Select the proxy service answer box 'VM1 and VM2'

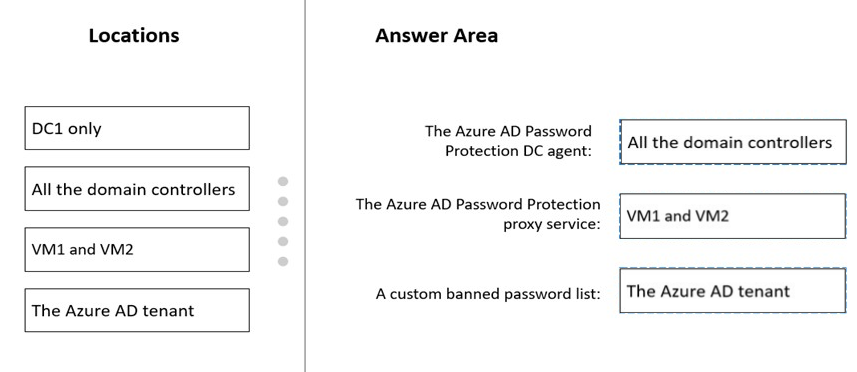(x=733, y=216)
